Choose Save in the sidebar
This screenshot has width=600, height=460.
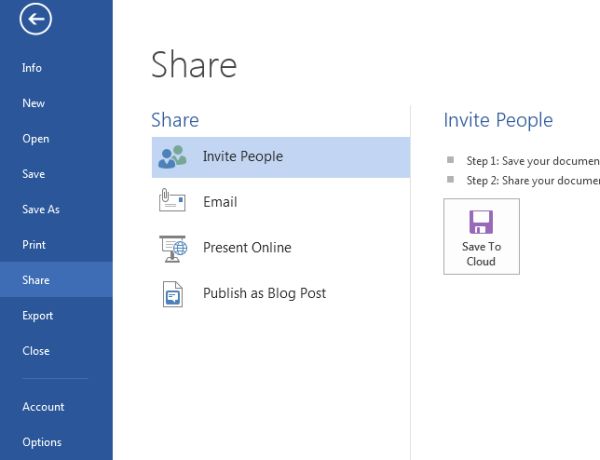click(33, 174)
